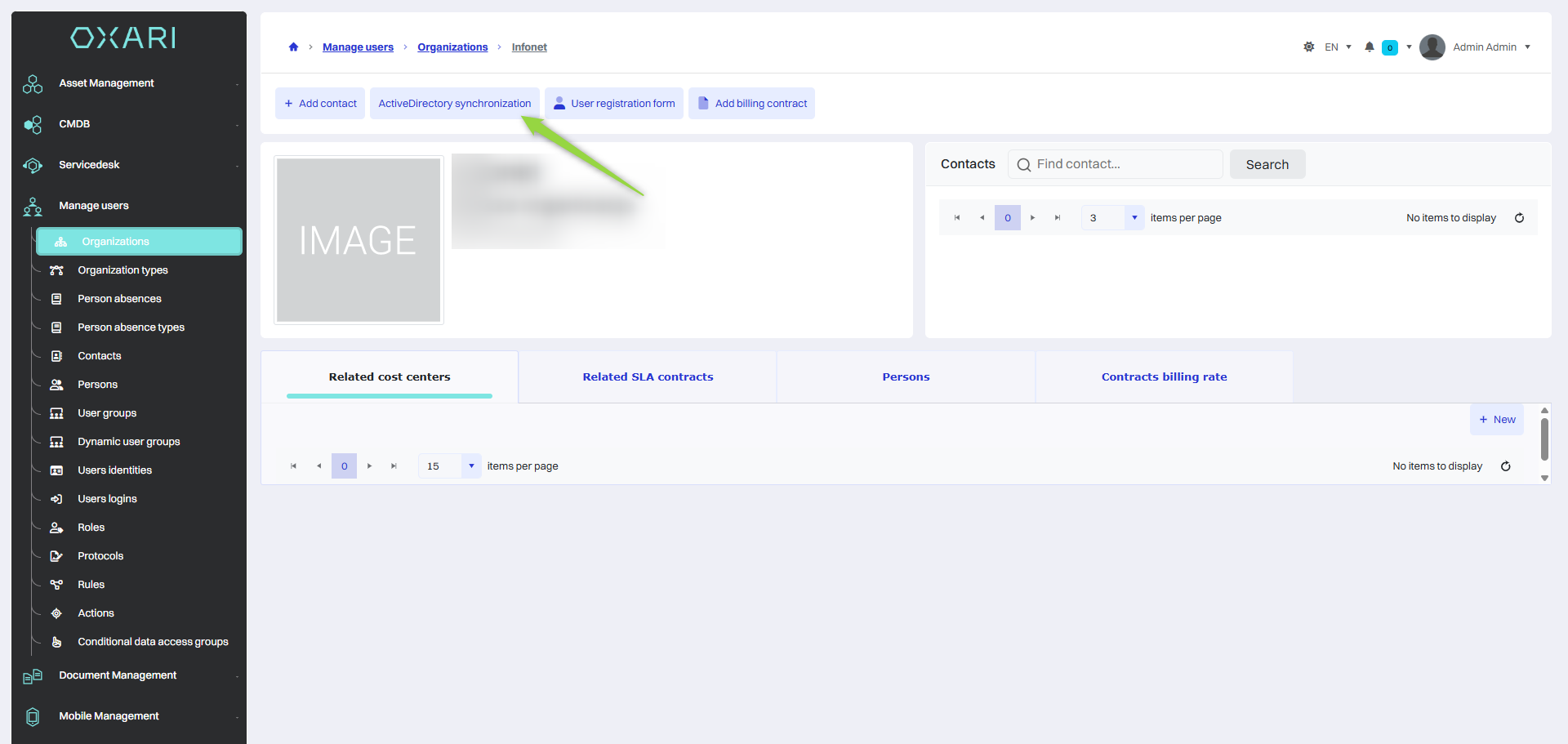Expand Contacts items per page dropdown
Screen dimensions: 1568x744
coord(1134,218)
